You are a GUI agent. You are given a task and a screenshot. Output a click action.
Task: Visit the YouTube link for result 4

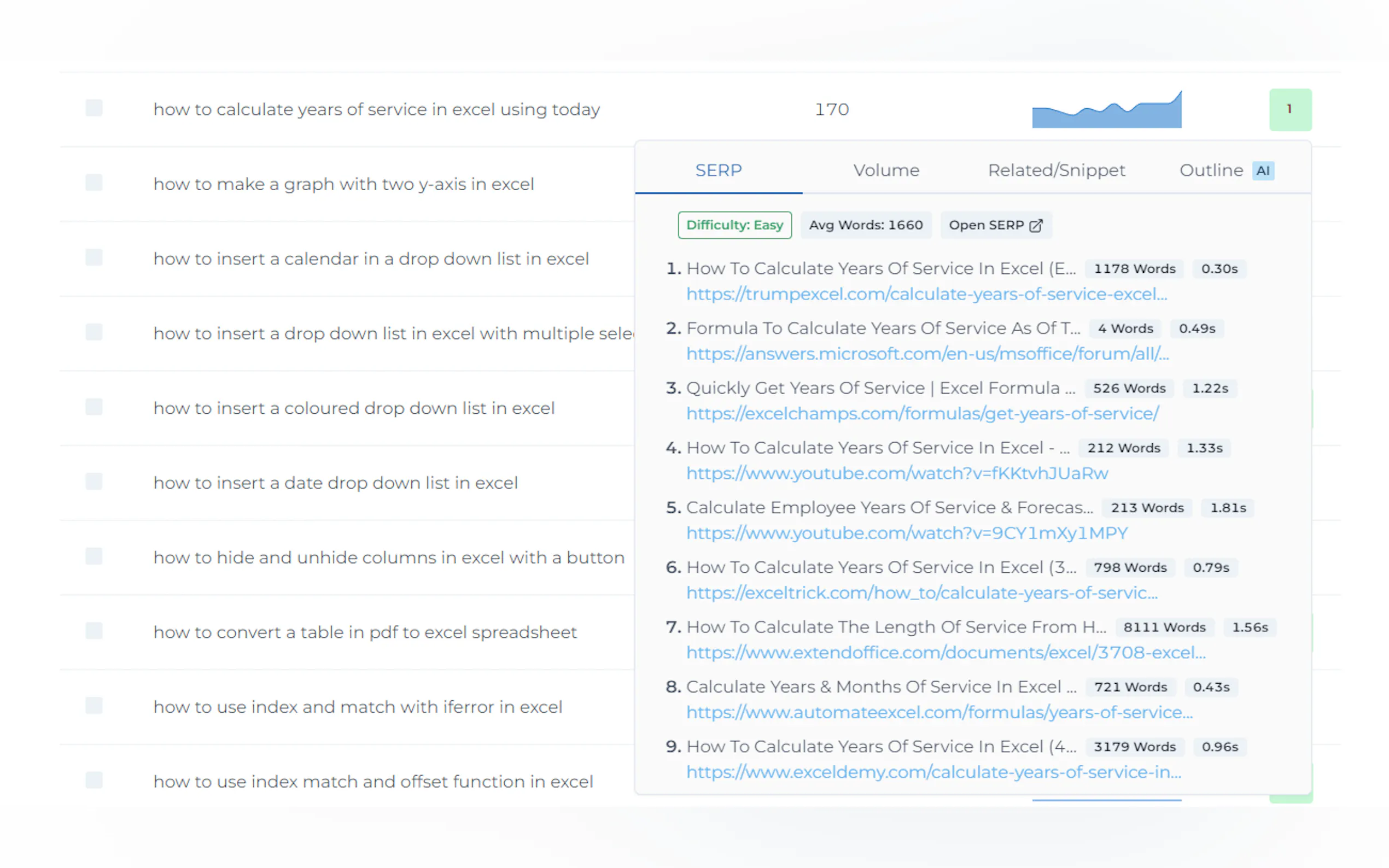(897, 473)
